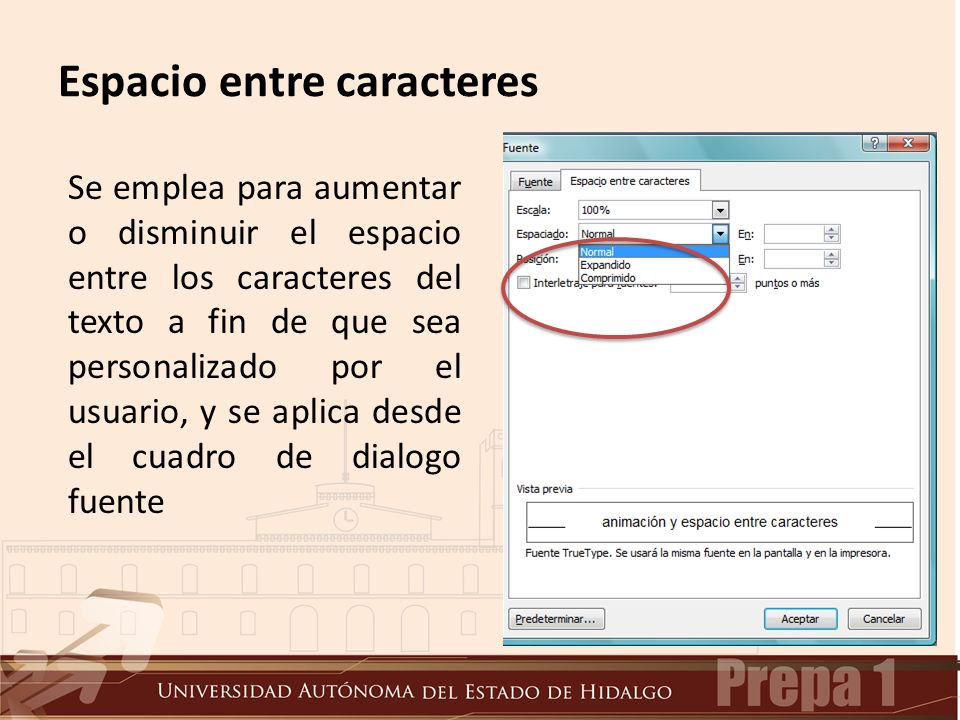The image size is (960, 720).
Task: Choose Comprimido in the Espaciado list
Action: pos(653,277)
